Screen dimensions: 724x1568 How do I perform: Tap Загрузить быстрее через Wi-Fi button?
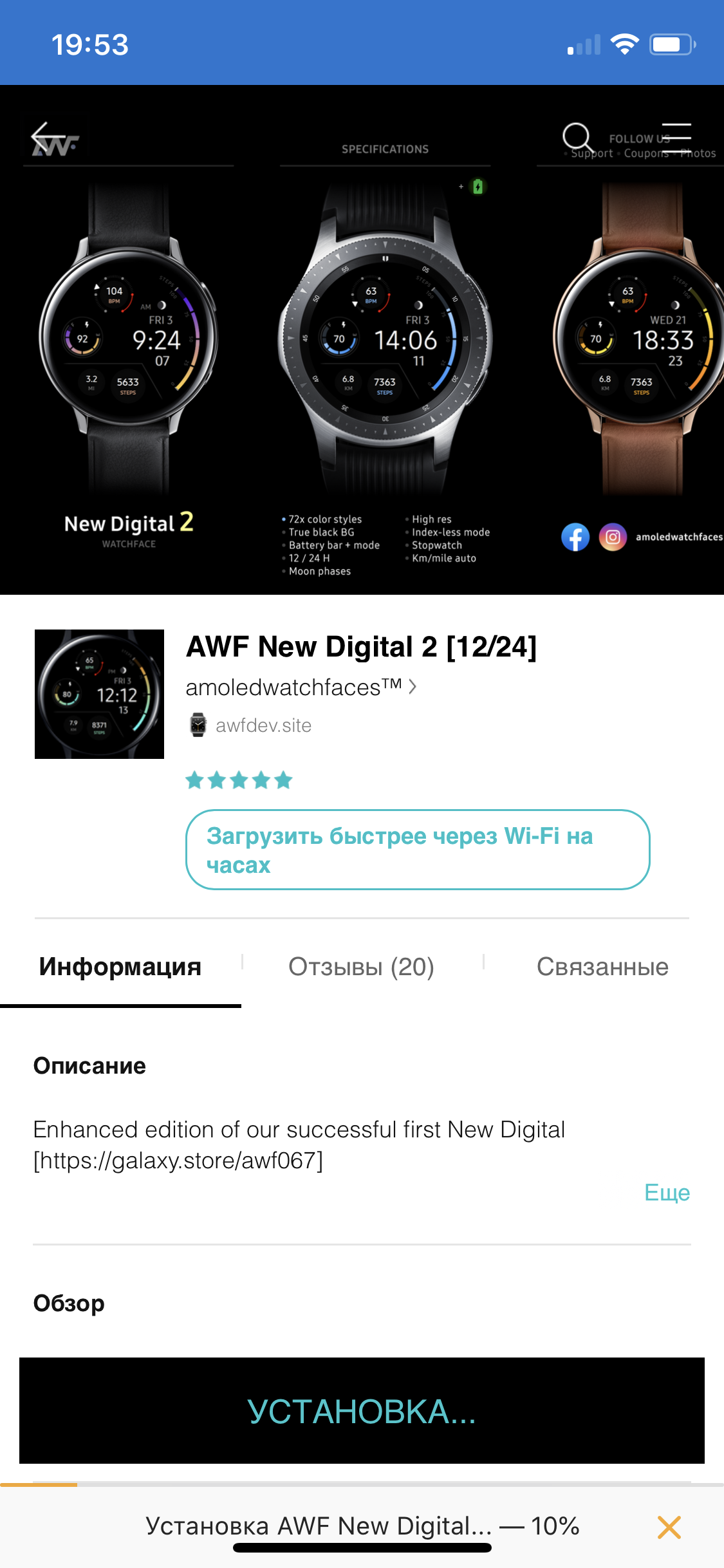click(418, 850)
